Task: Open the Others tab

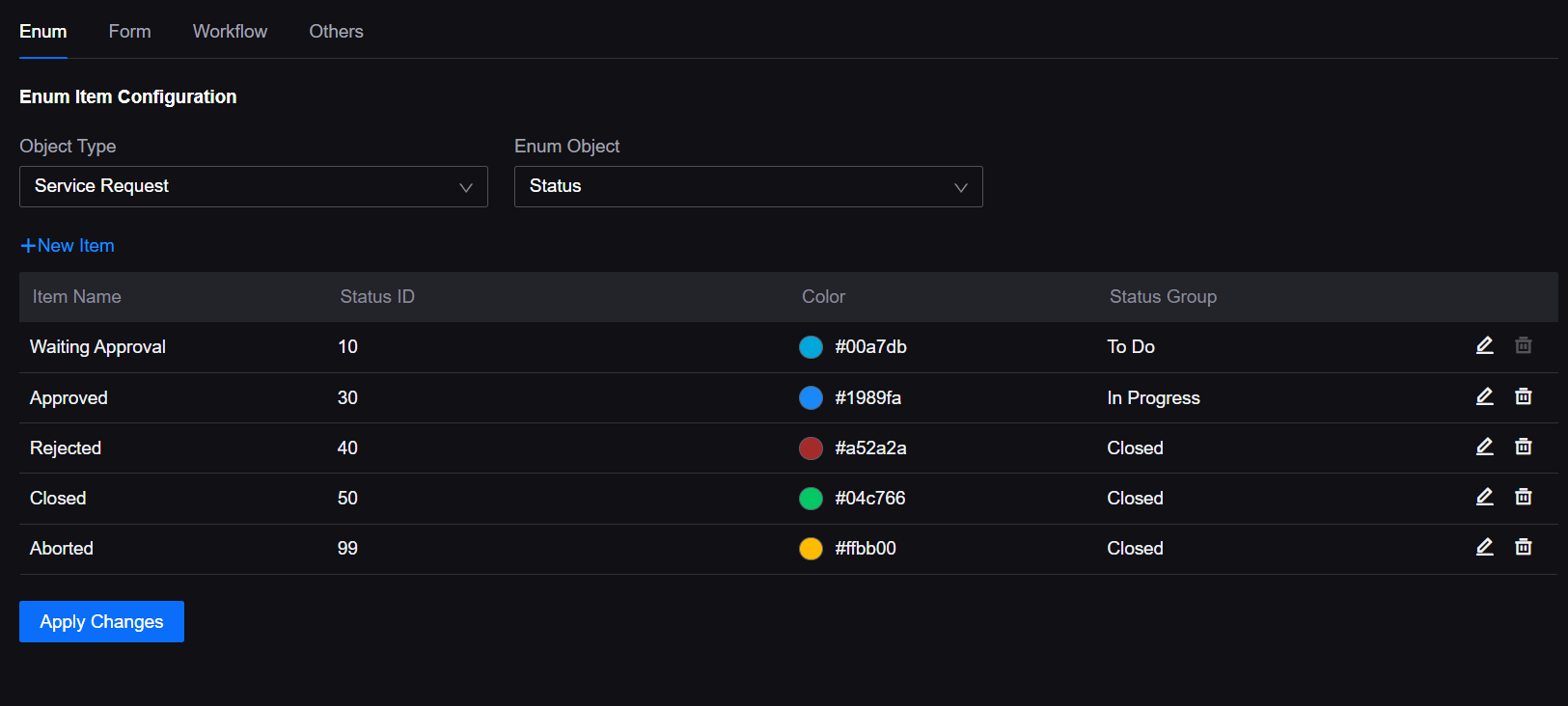Action: 336,32
